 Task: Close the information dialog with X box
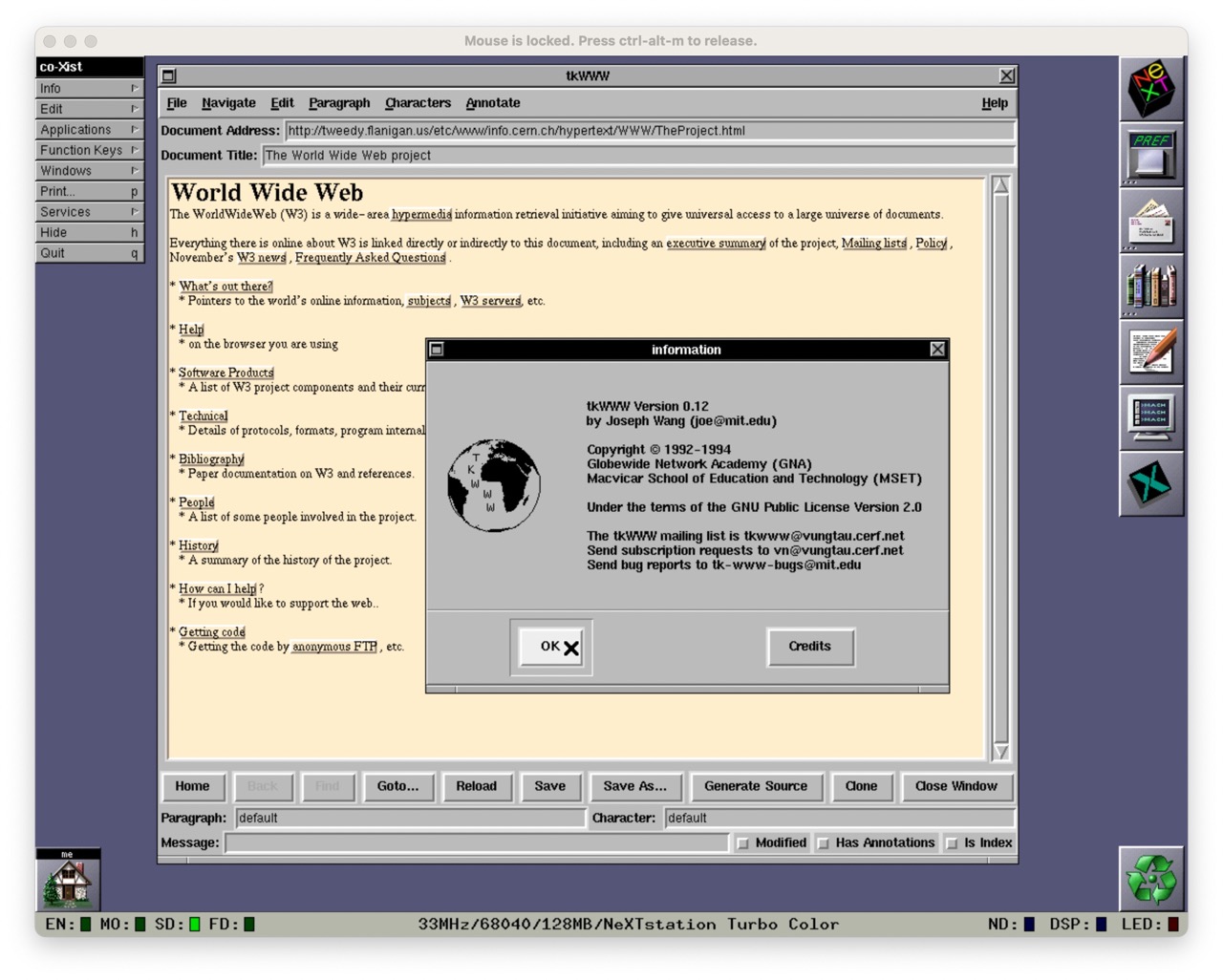tap(937, 350)
